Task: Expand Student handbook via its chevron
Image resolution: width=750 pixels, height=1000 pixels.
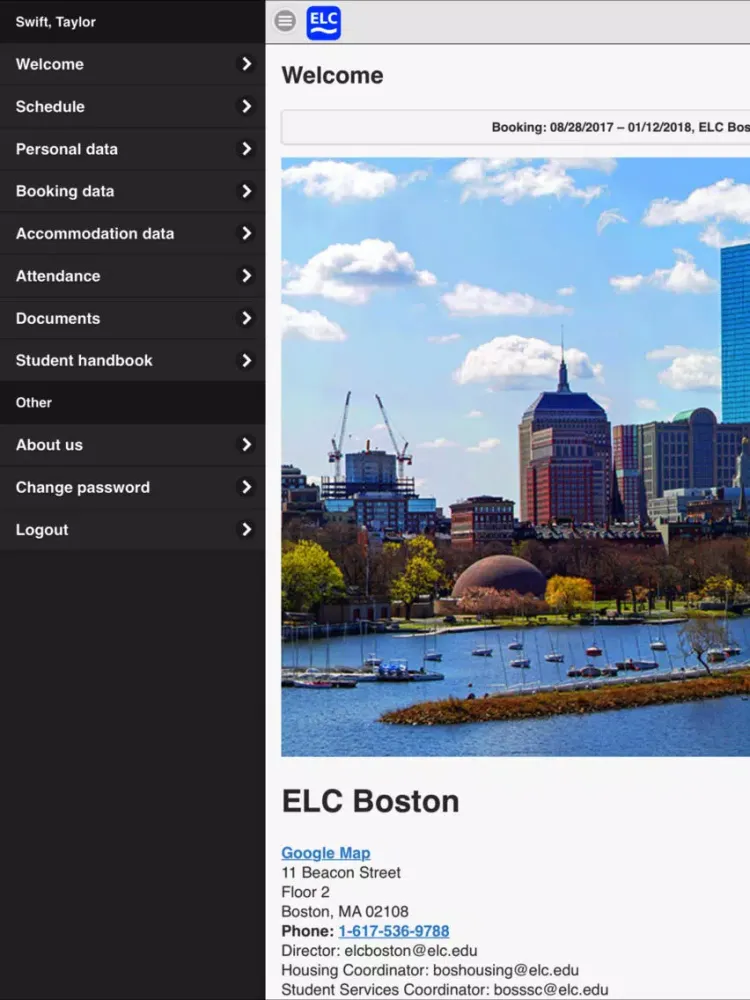Action: (x=246, y=360)
